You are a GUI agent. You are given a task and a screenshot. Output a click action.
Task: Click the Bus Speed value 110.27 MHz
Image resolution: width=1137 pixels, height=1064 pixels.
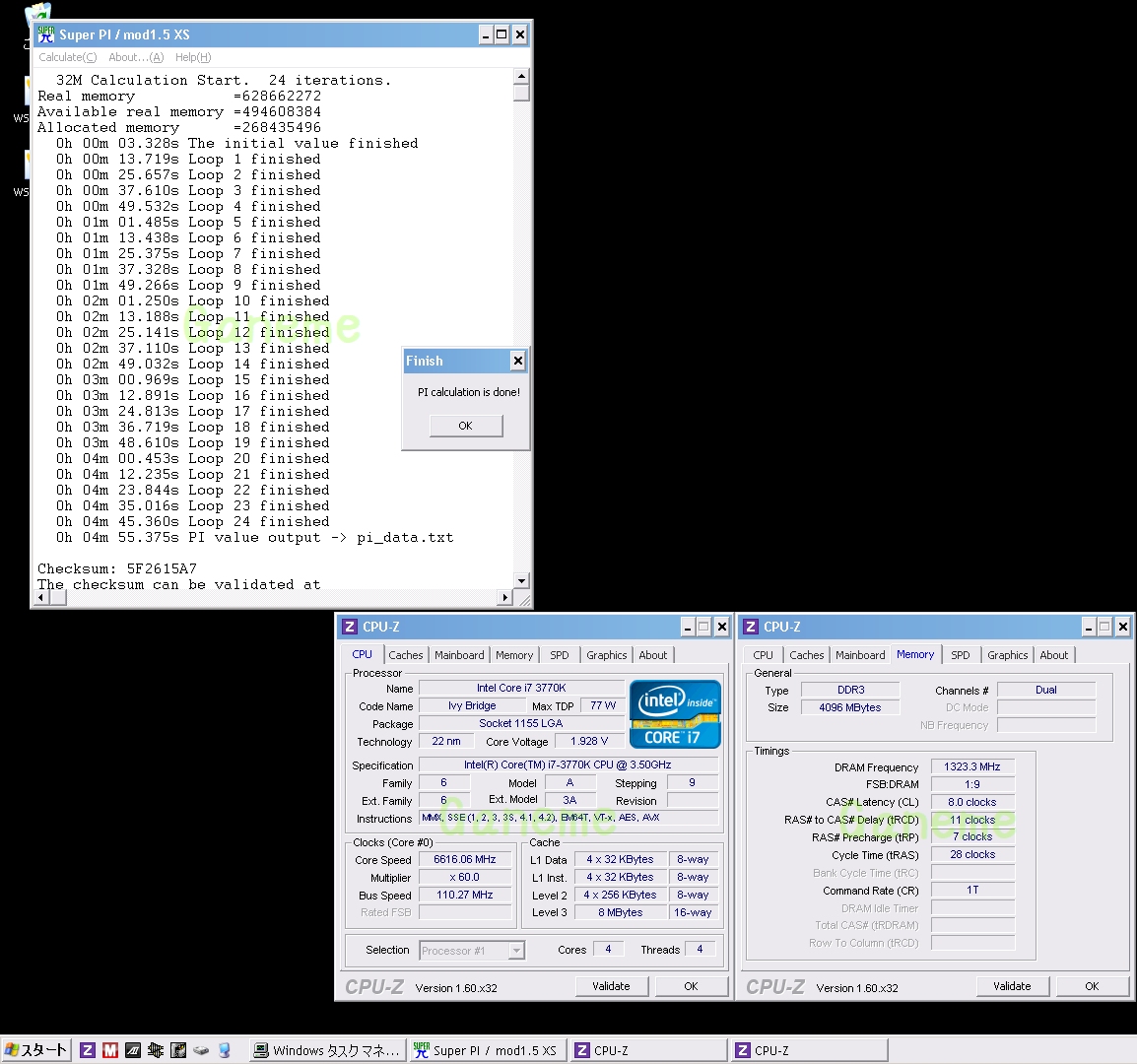coord(465,895)
